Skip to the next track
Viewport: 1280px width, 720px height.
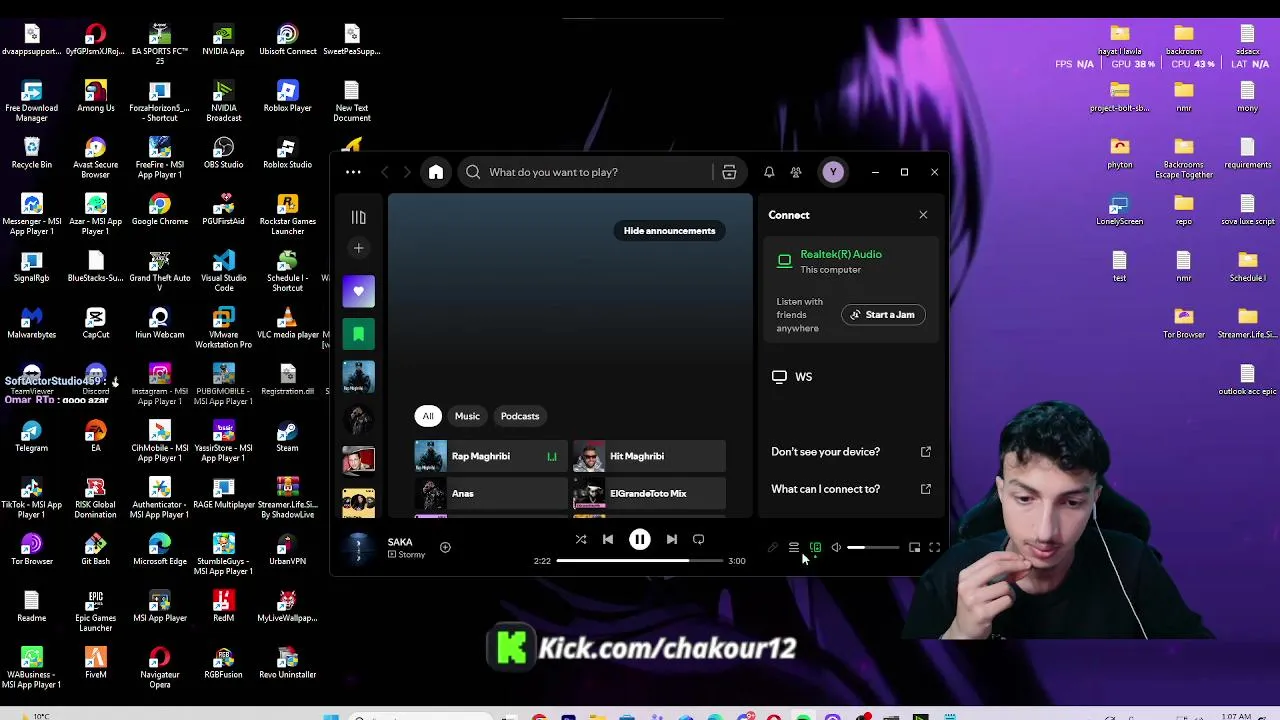[672, 539]
